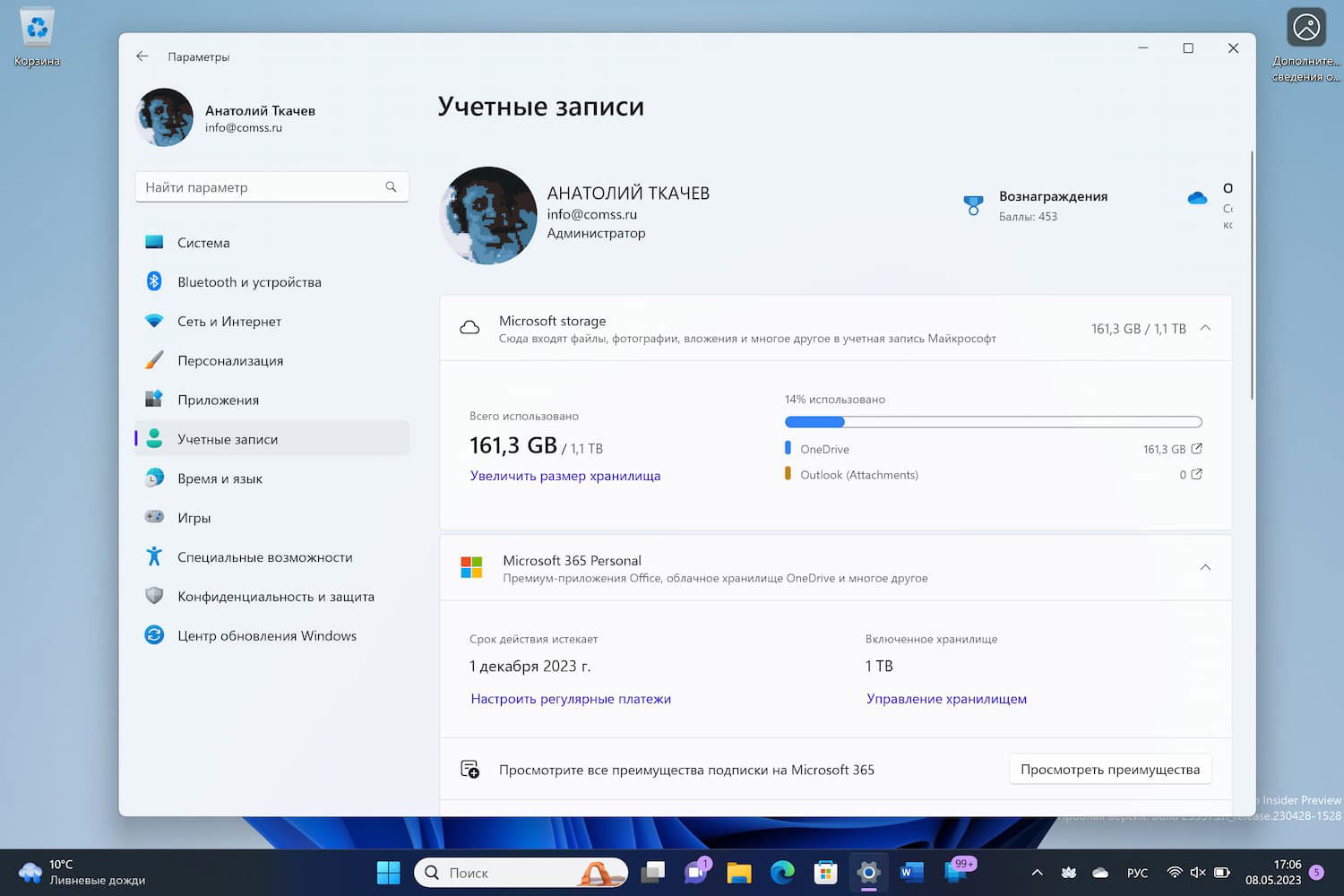This screenshot has height=896, width=1344.
Task: Go to Bluetooth и устройства settings
Action: pos(272,281)
